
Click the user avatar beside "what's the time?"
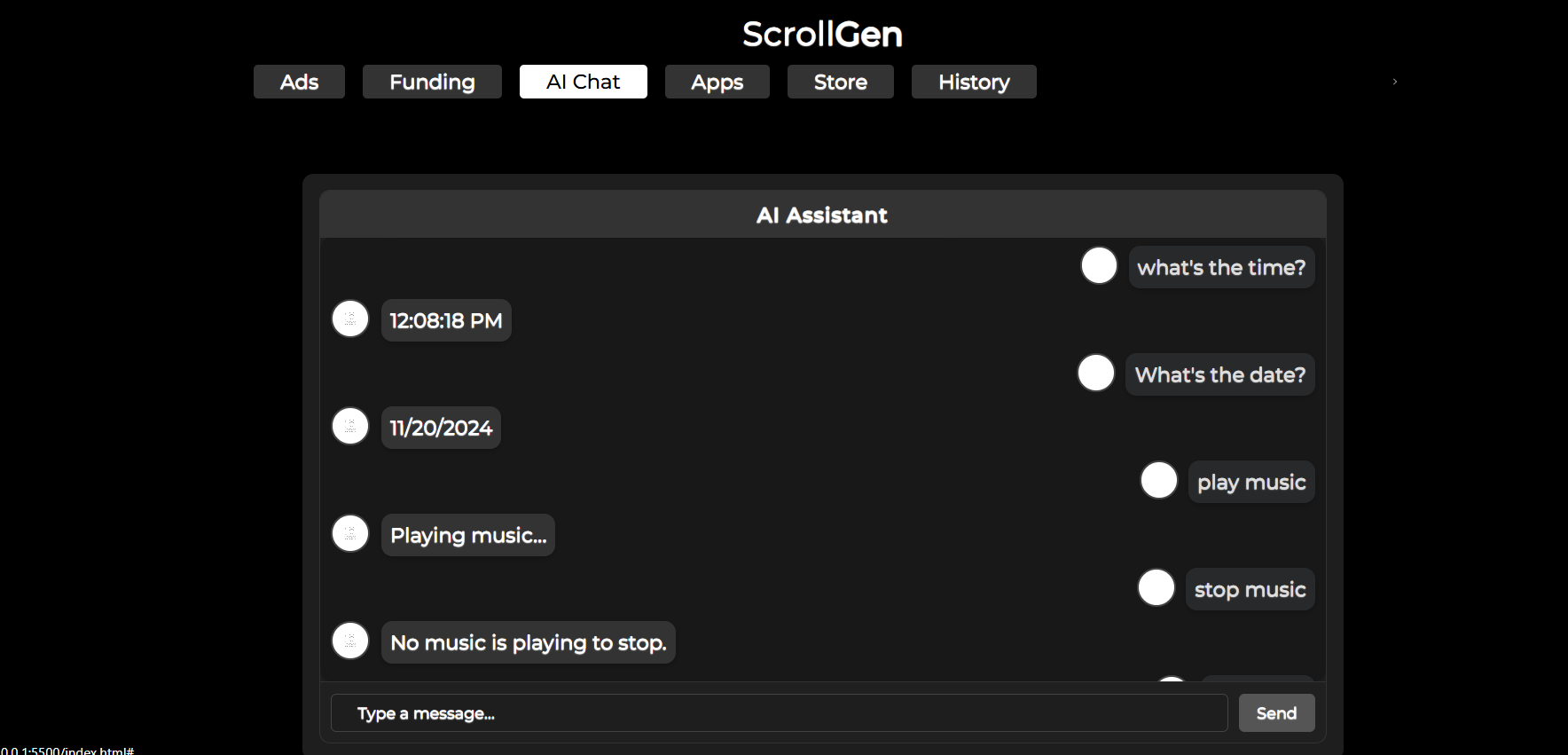1099,265
